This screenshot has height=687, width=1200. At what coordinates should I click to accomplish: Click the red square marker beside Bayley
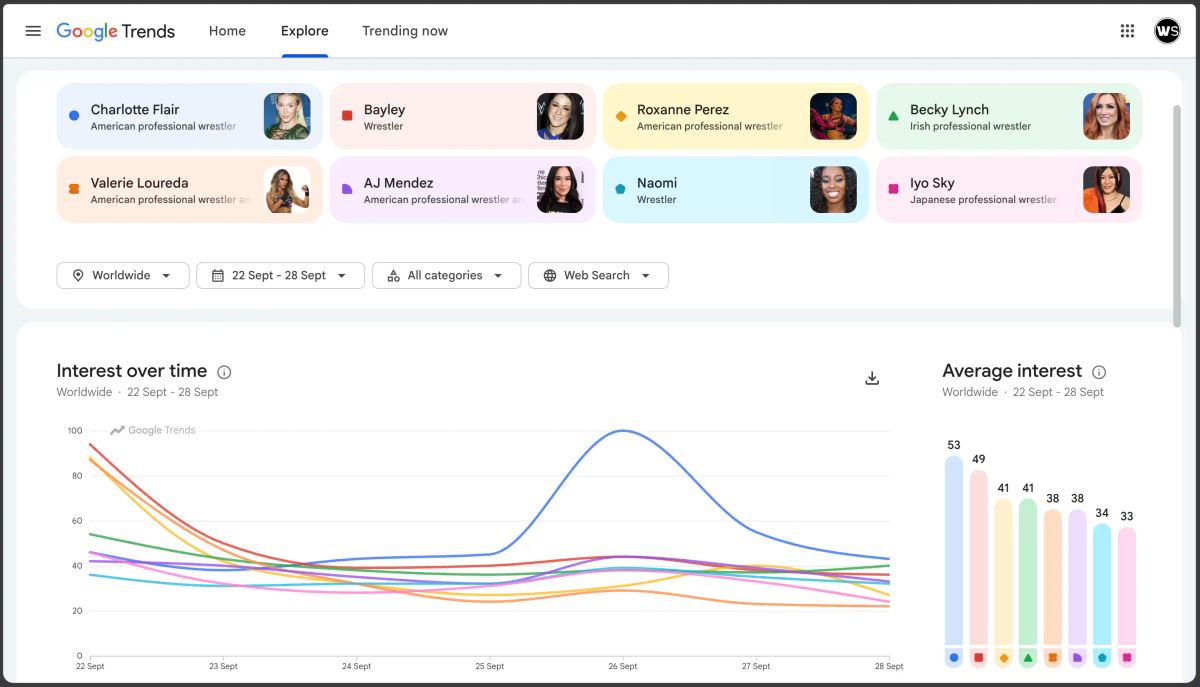[347, 116]
